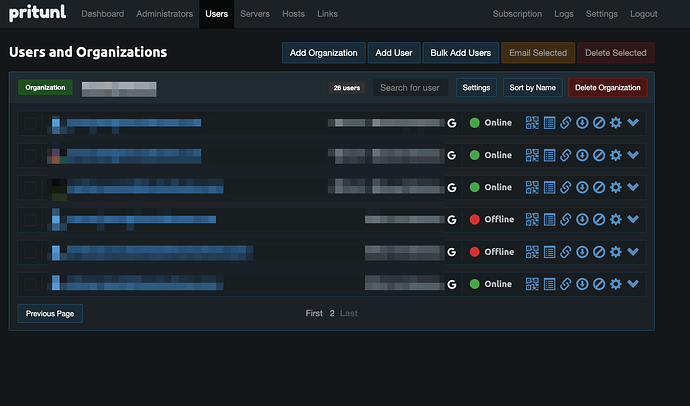
Task: Click audit log list icon in second row
Action: 549,155
